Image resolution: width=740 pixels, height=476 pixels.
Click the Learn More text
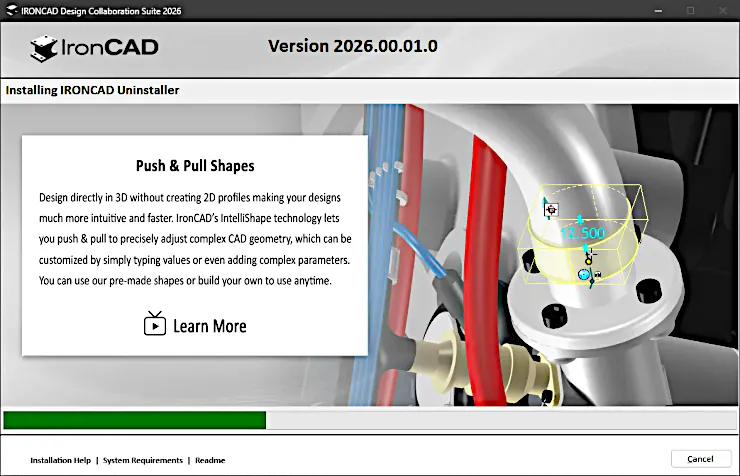coord(210,326)
